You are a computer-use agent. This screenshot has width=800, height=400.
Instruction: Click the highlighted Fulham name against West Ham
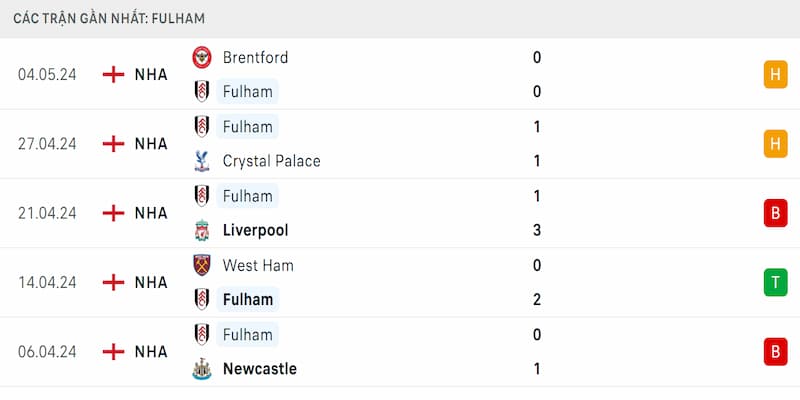click(248, 299)
